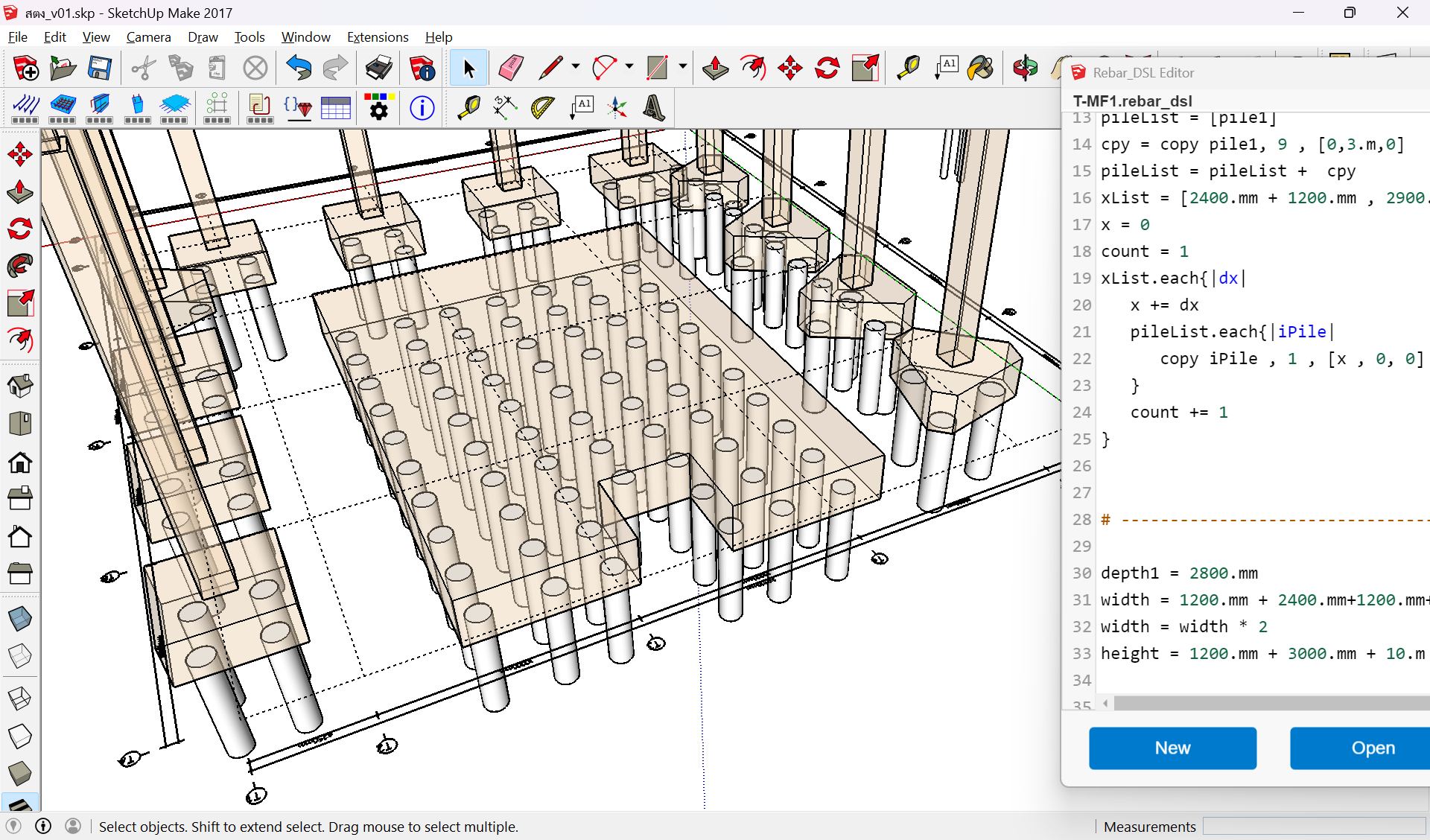The height and width of the screenshot is (840, 1430).
Task: Expand the Rectangle shape tool dropdown arrow
Action: (682, 67)
